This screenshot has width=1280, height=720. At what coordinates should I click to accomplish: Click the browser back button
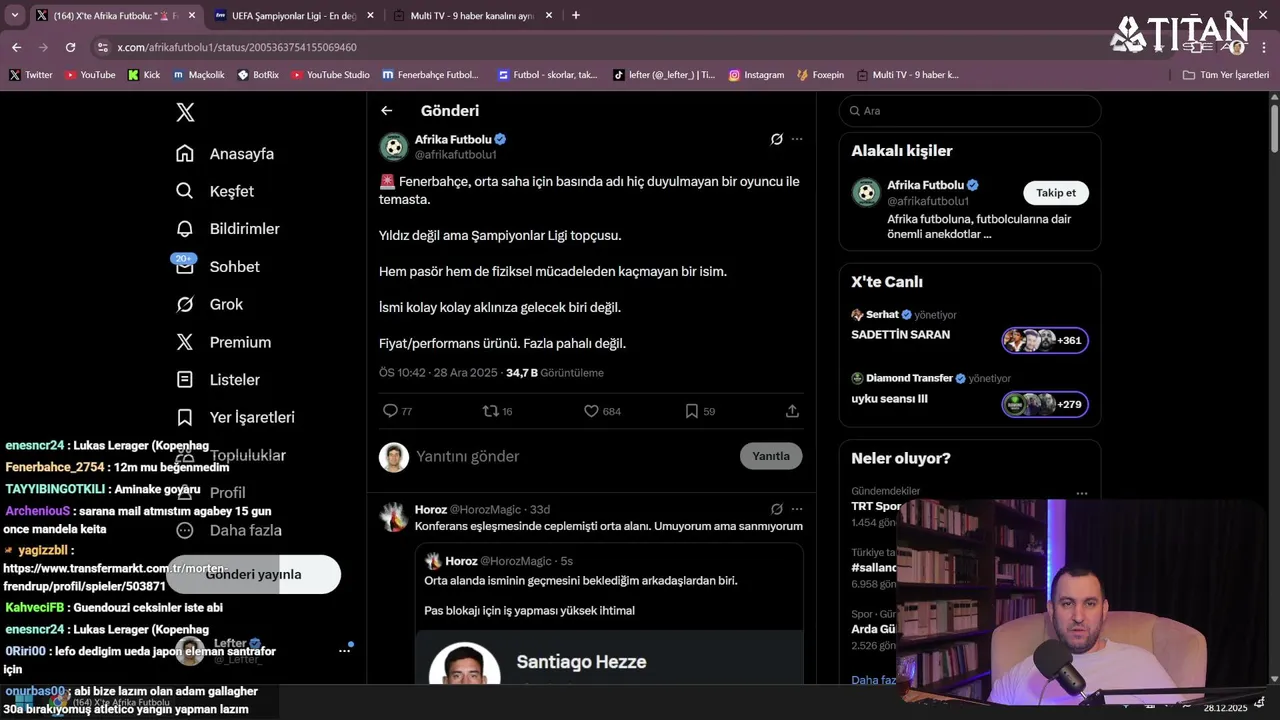[x=16, y=47]
